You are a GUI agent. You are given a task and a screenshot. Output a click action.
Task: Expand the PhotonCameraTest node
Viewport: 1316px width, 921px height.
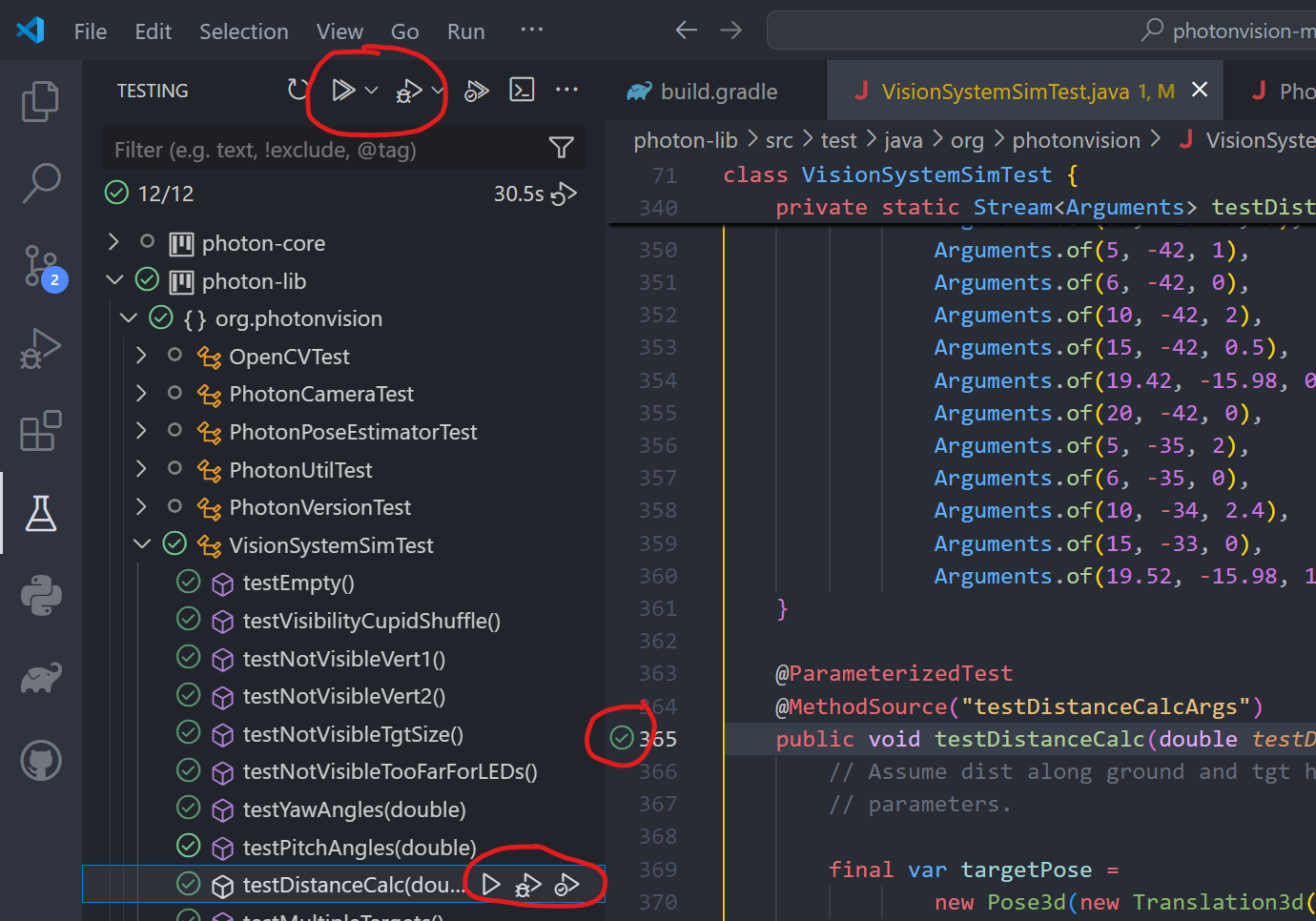click(x=140, y=394)
